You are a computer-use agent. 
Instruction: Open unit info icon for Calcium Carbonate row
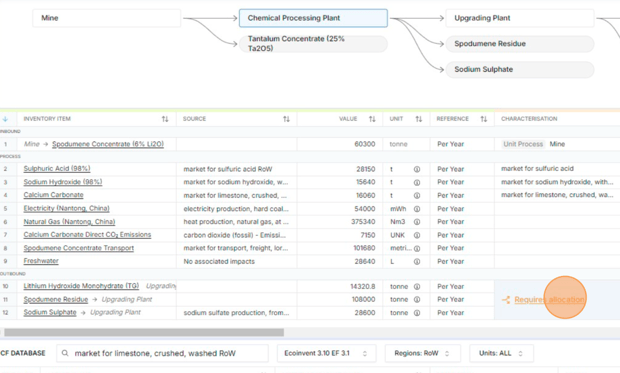417,195
